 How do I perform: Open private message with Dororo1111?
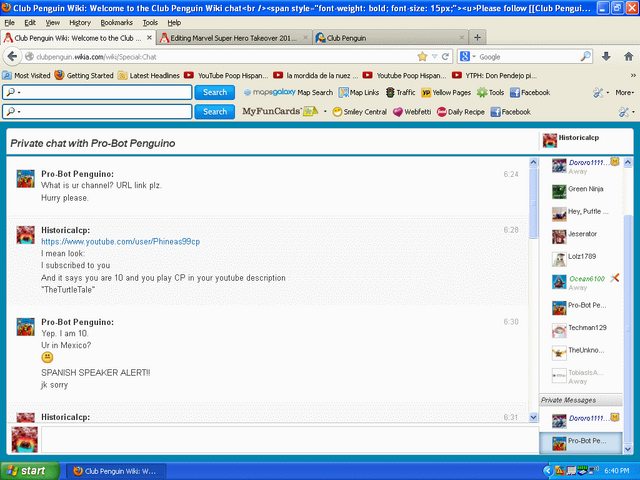pos(581,420)
